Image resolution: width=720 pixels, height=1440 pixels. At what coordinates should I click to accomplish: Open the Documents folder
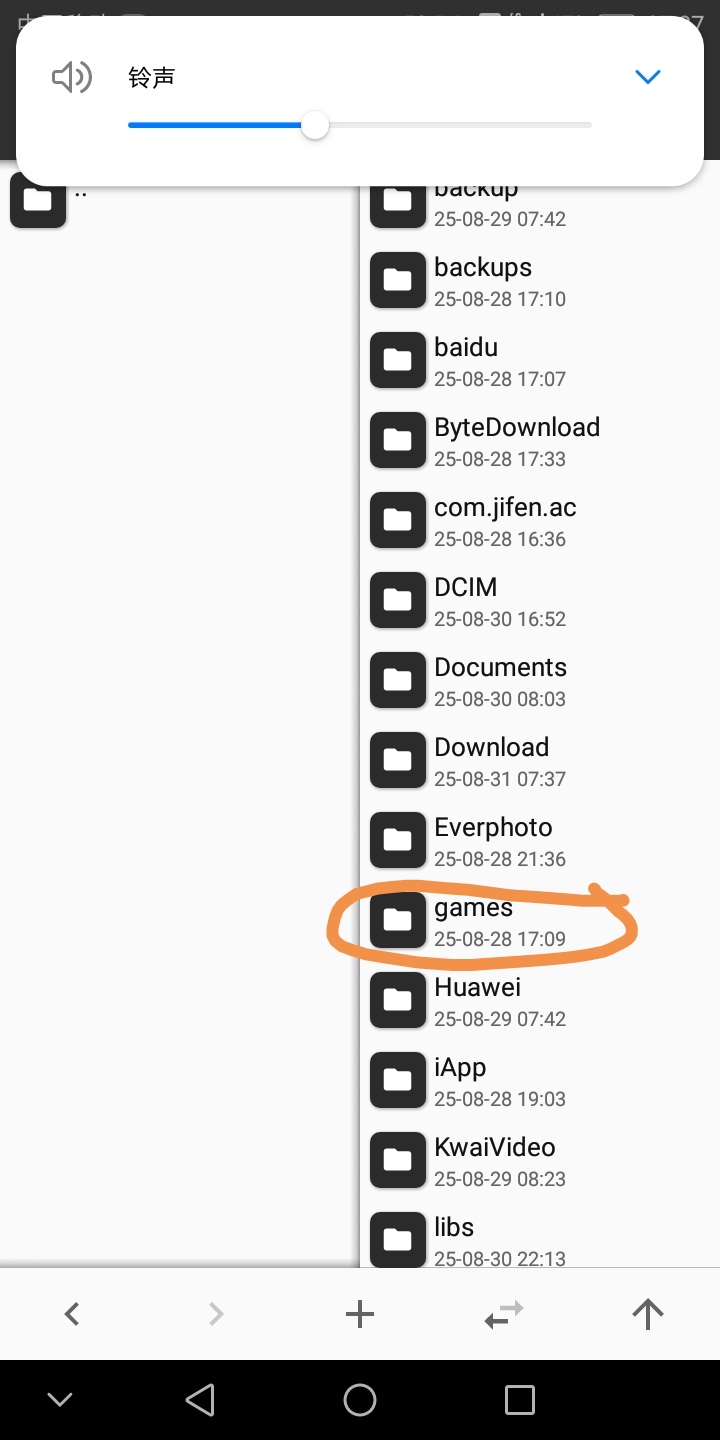(x=540, y=680)
